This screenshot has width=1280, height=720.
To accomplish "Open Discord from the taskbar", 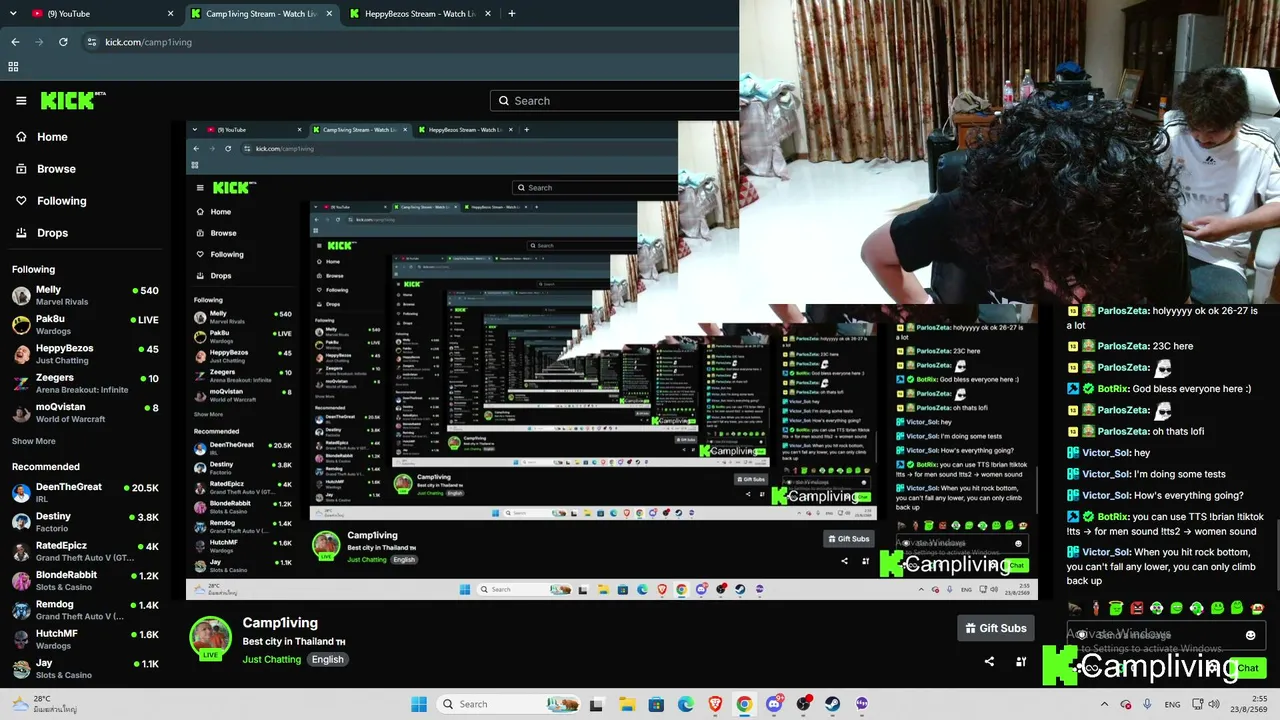I will 774,704.
